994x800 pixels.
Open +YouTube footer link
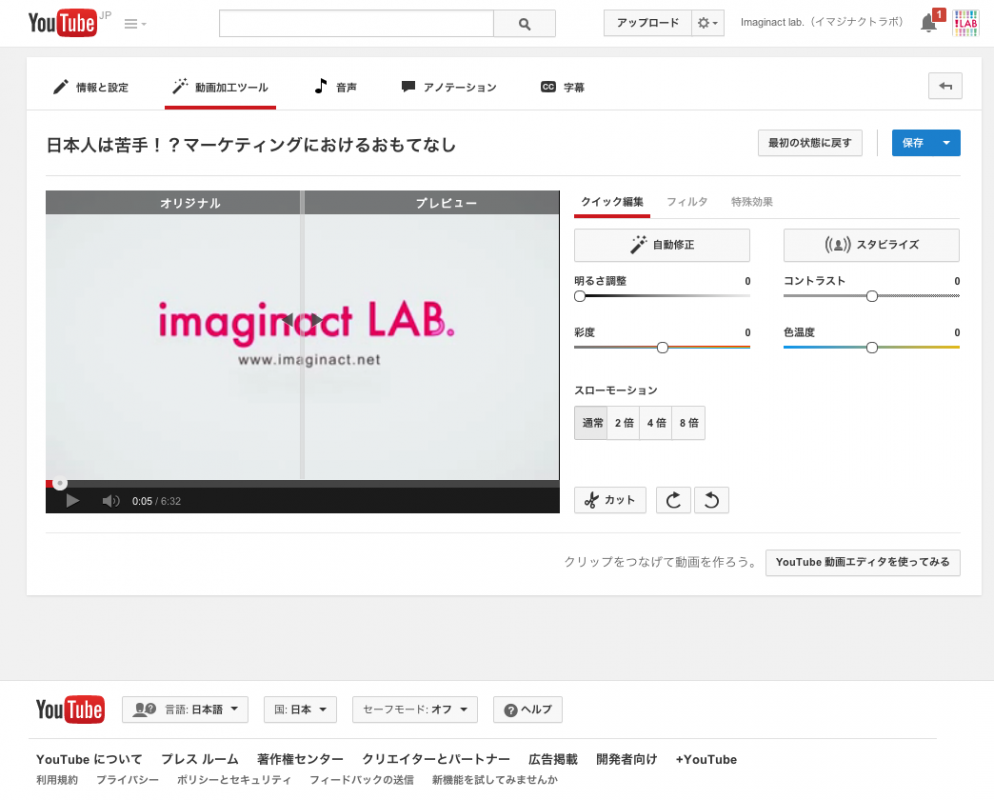(706, 759)
